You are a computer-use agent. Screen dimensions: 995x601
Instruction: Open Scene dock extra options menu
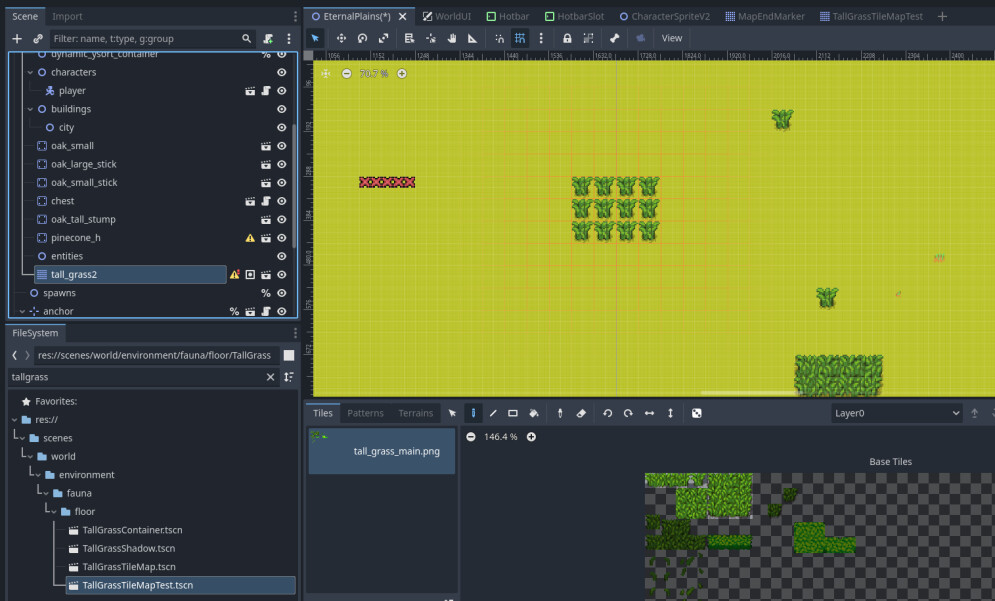coord(289,39)
